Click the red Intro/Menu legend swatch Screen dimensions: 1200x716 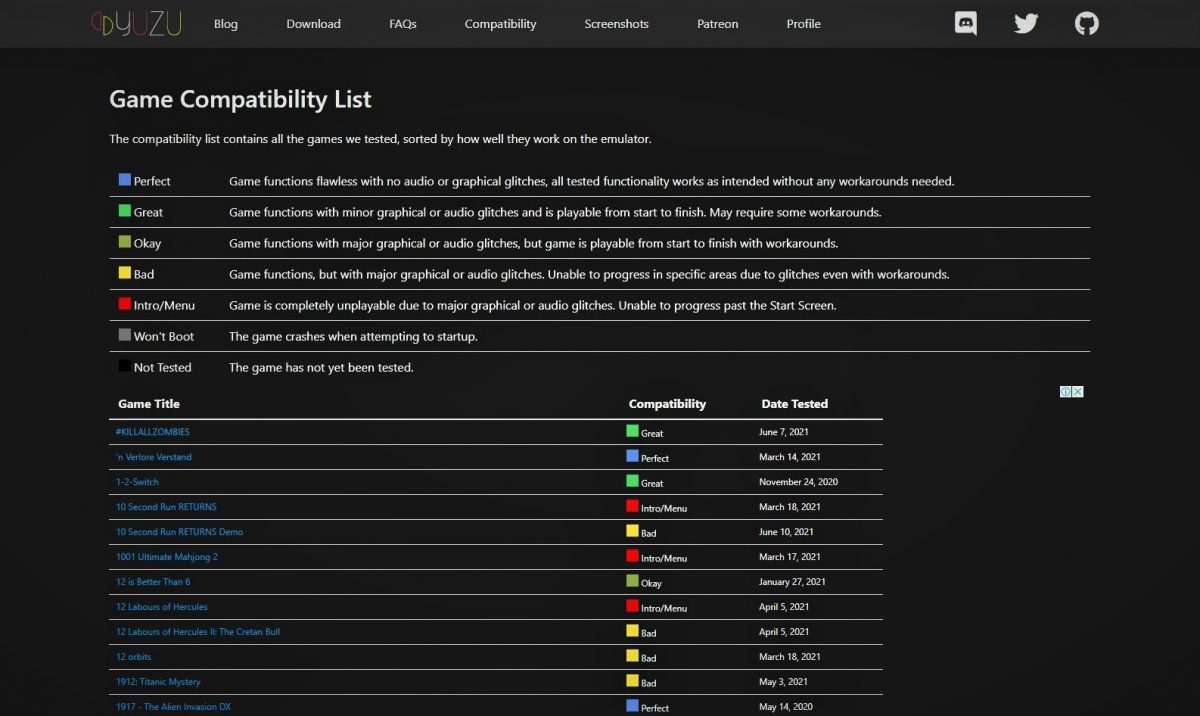125,304
